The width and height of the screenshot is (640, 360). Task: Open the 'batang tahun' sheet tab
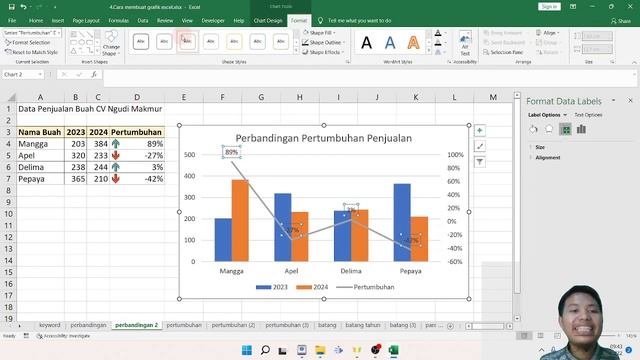362,325
